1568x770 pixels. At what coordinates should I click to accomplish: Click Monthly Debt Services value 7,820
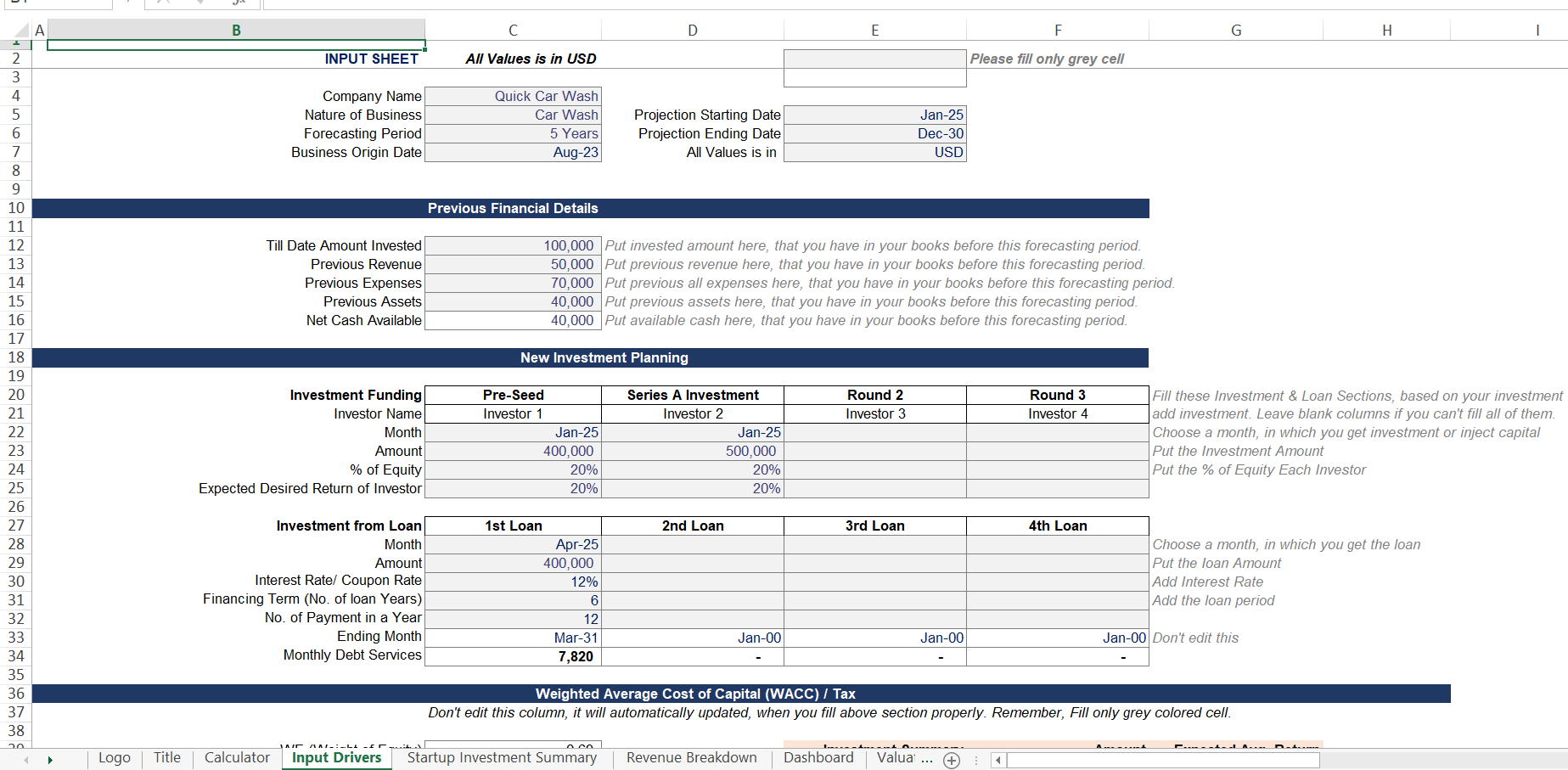pos(513,656)
